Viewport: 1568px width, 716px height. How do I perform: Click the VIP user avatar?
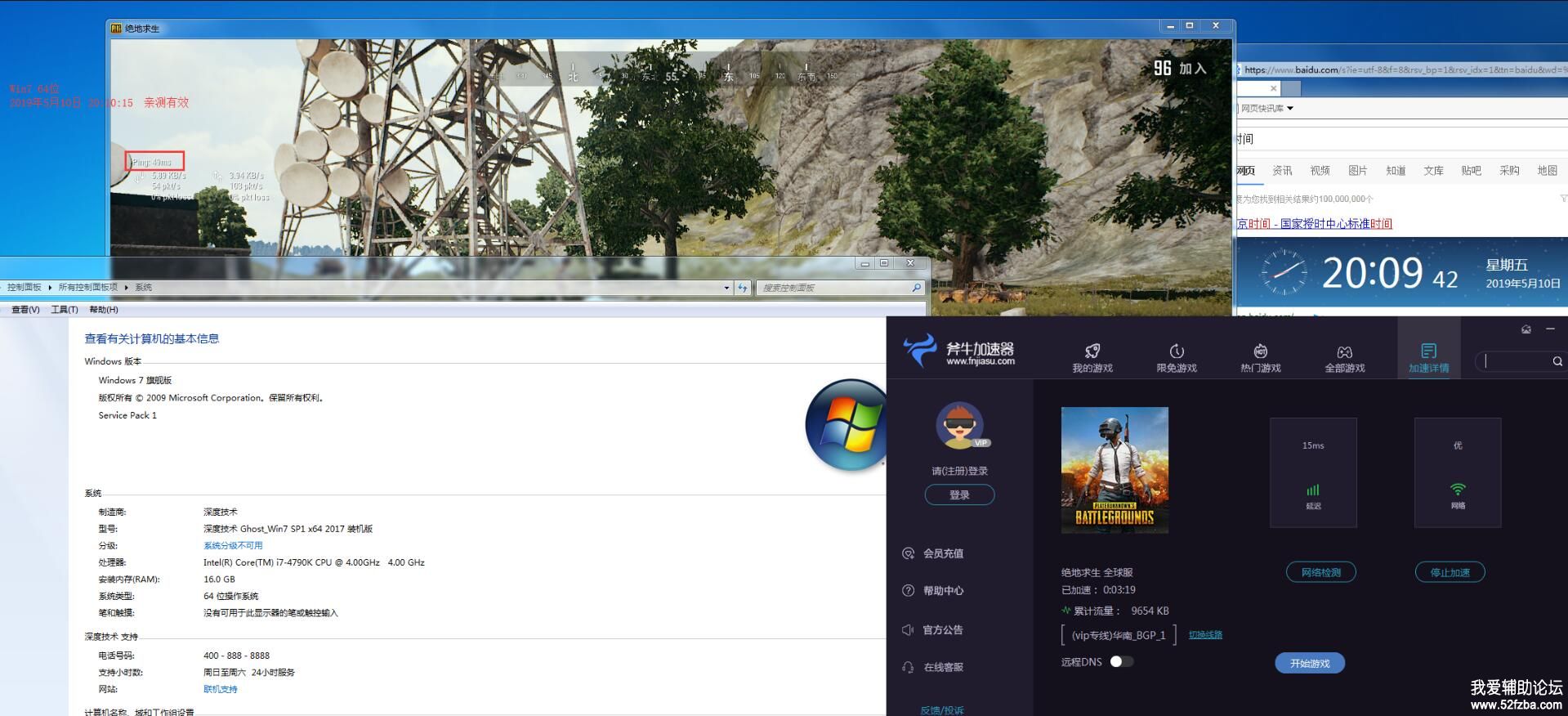[x=959, y=425]
